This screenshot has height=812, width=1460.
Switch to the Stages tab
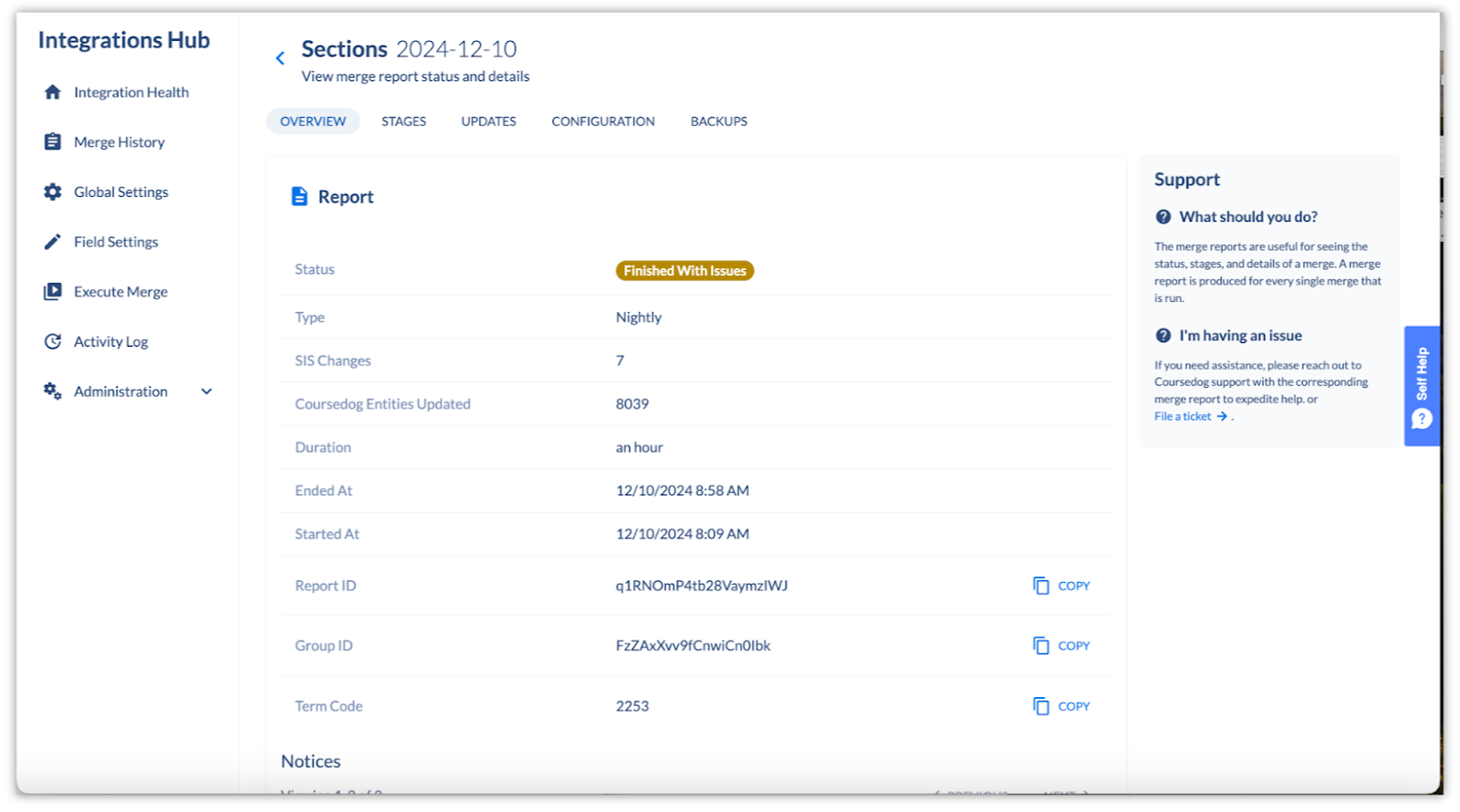(404, 121)
